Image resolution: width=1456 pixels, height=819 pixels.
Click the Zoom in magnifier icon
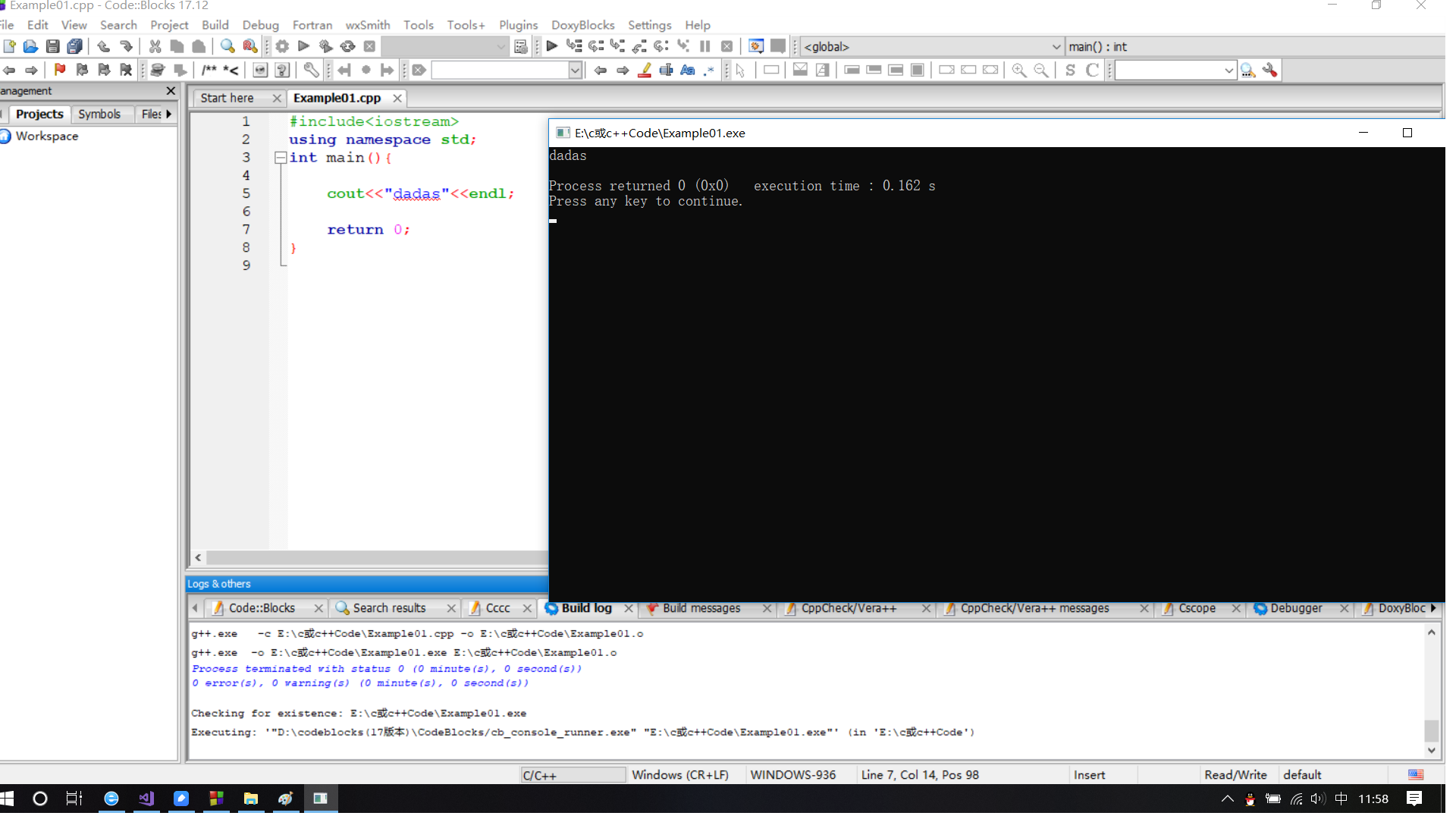pos(1019,70)
